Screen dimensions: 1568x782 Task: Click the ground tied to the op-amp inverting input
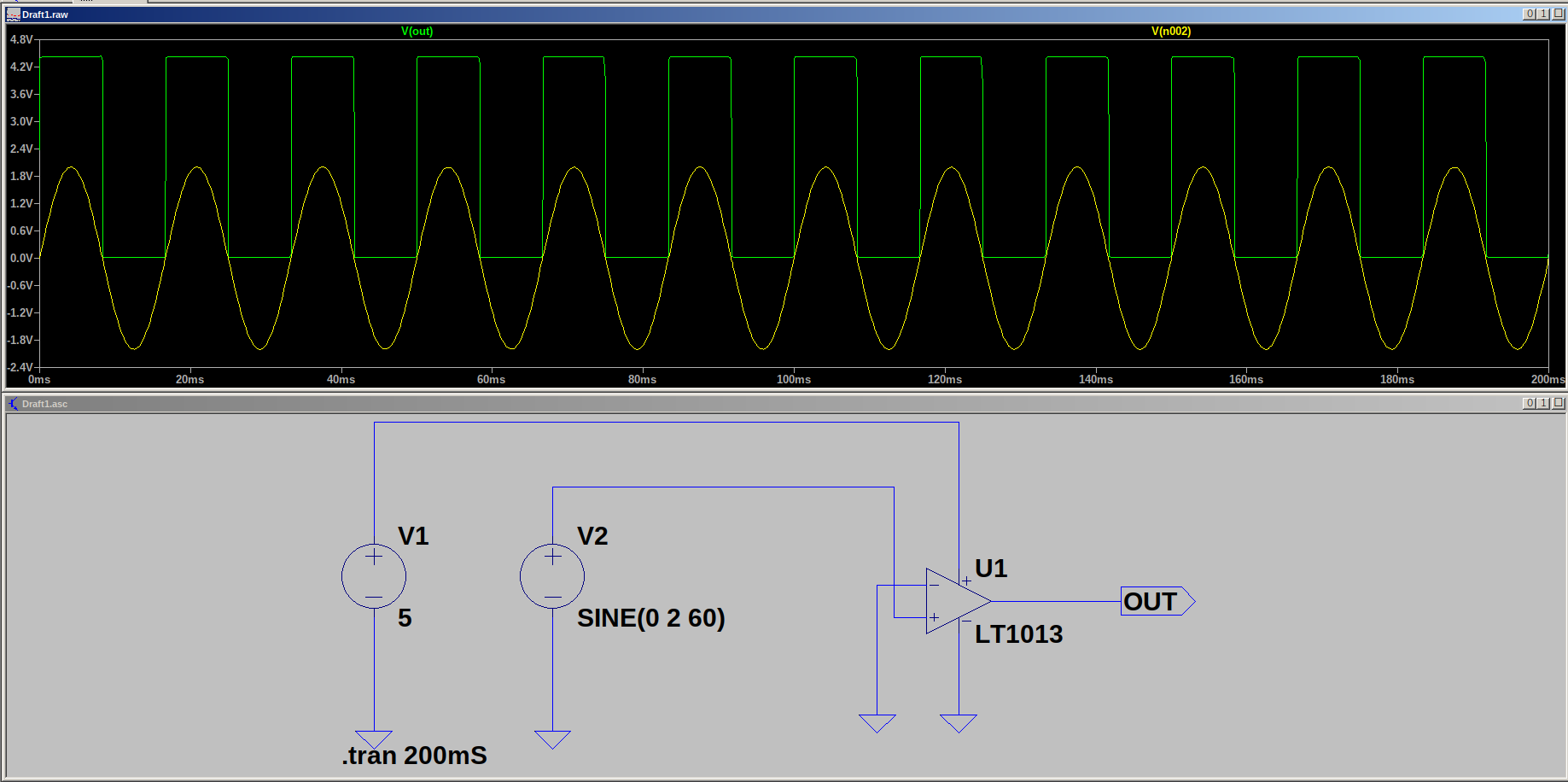[x=877, y=724]
